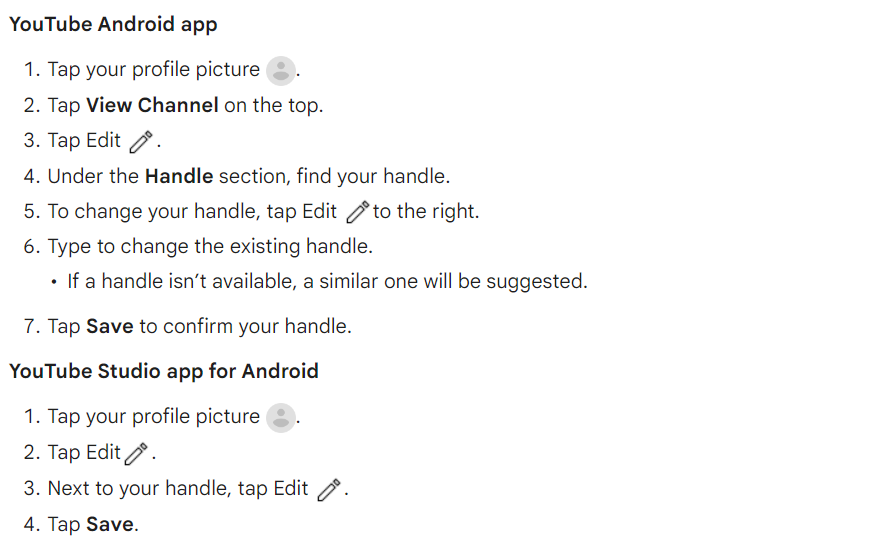Click 'Tap your profile picture' text in Studio list

154,417
